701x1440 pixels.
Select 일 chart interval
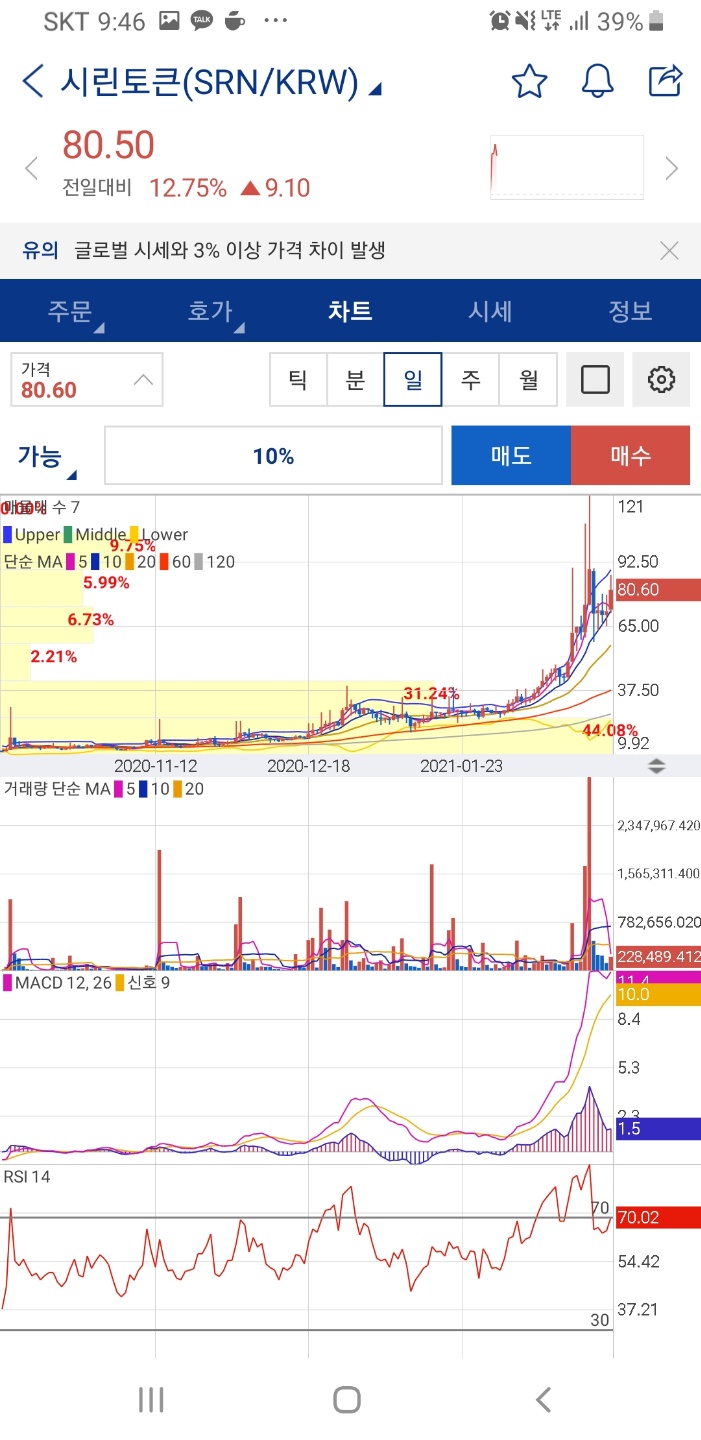(413, 379)
